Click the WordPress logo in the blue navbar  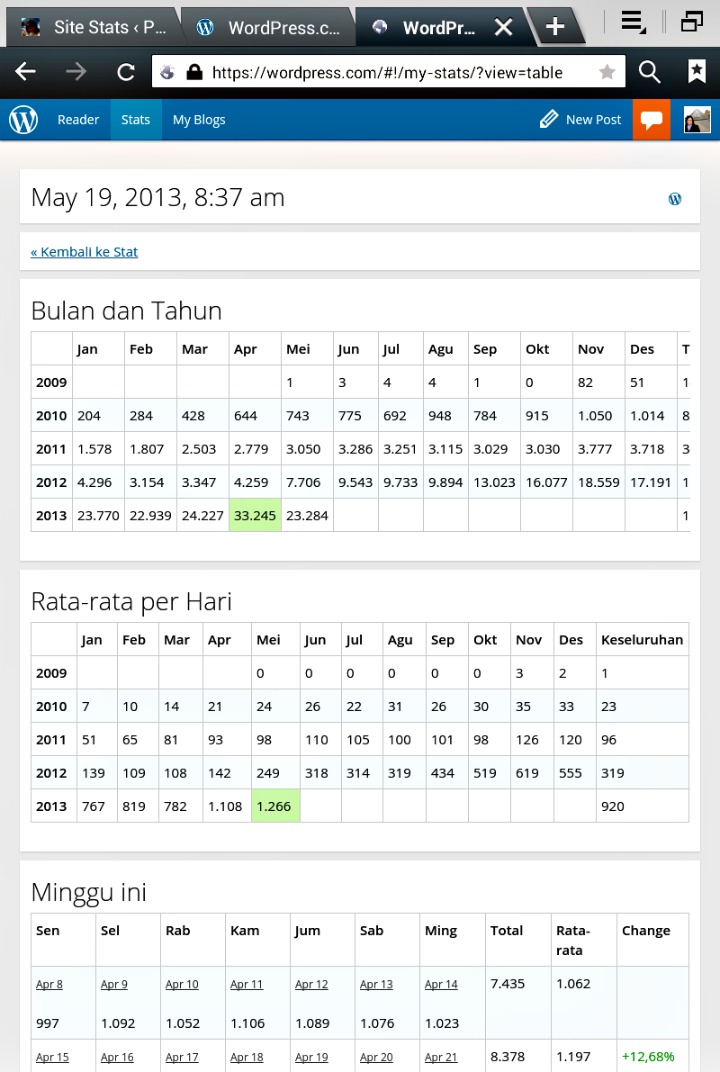[x=23, y=120]
